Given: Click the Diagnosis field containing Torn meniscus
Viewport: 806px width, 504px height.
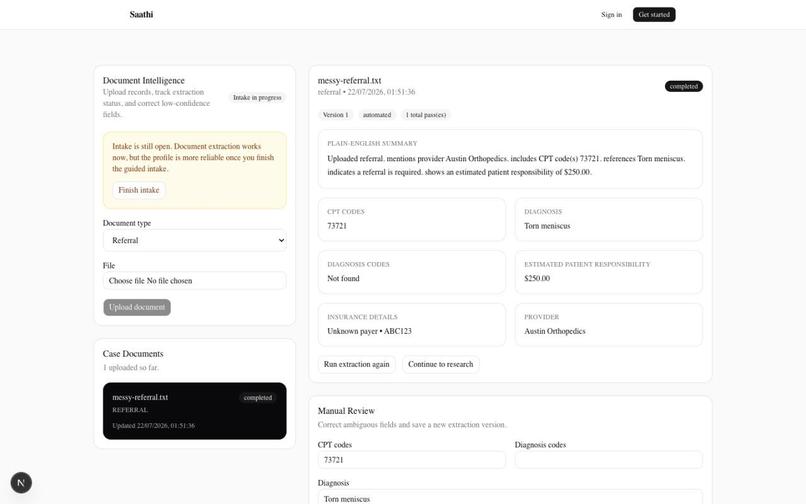Looking at the screenshot, I should point(510,498).
